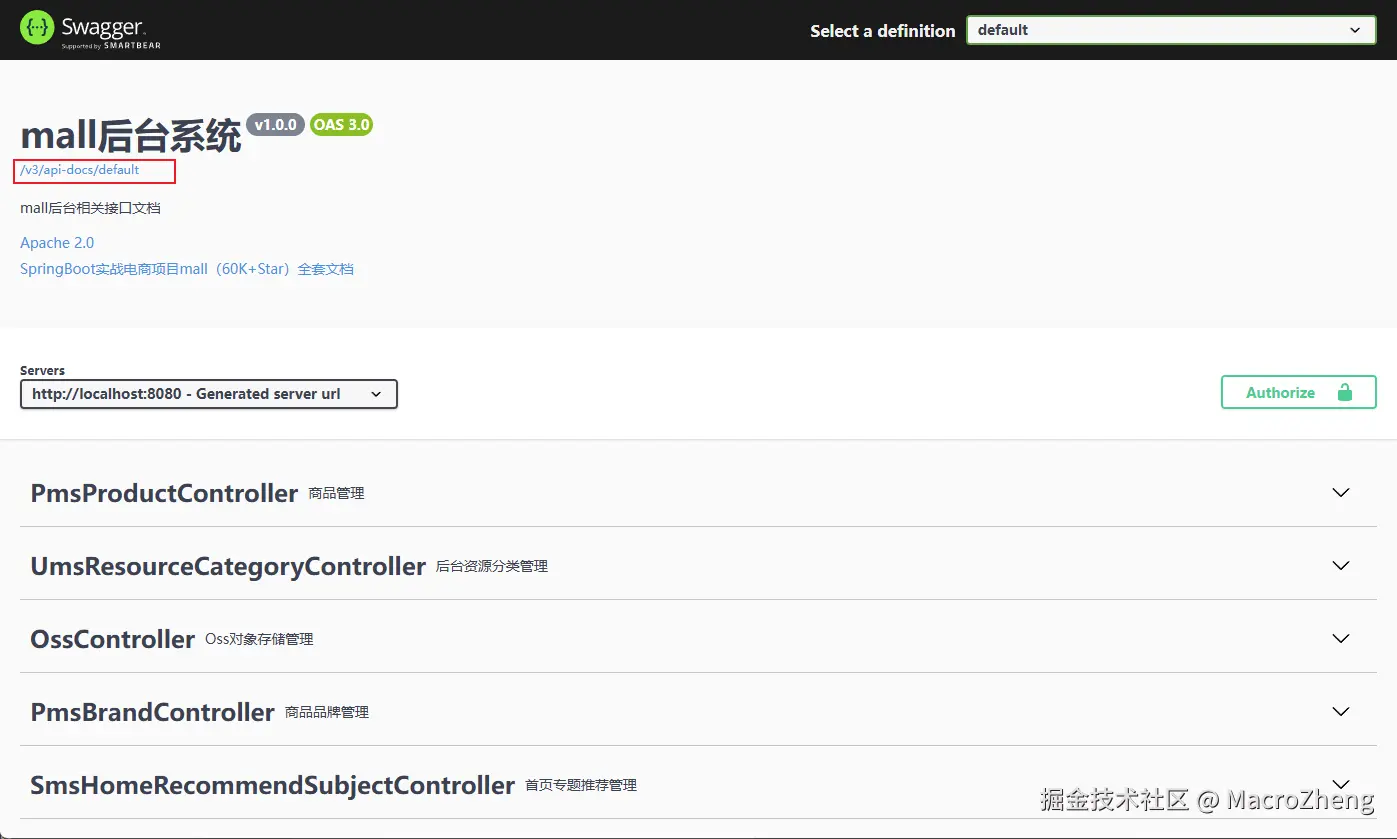Click the 首页专题推荐管理 description text
Image resolution: width=1397 pixels, height=839 pixels.
point(581,785)
